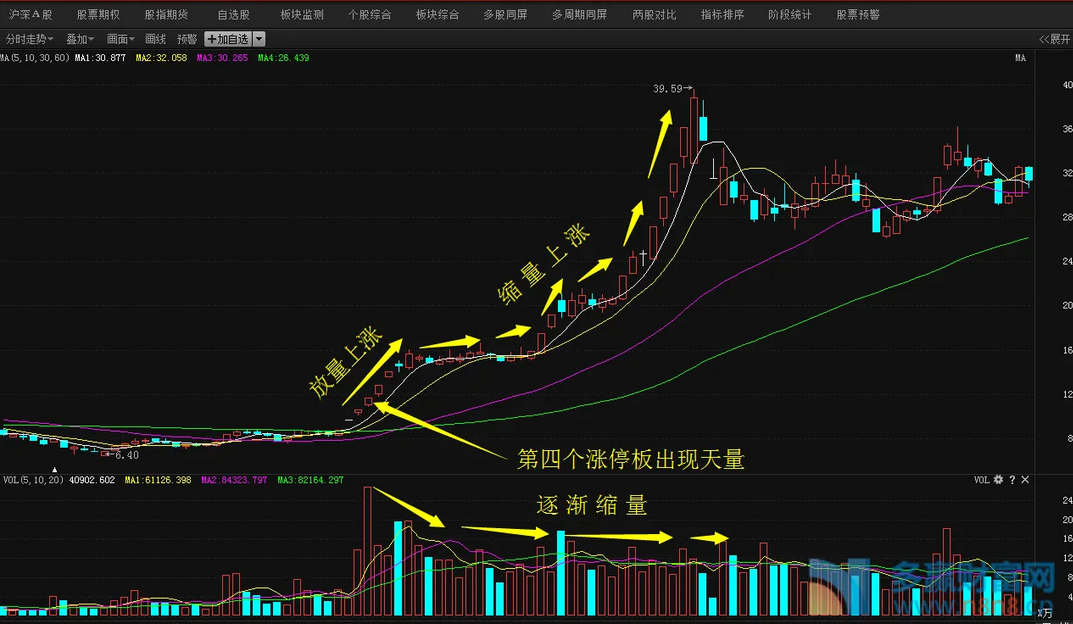Click the white triangle date marker
1073x624 pixels.
(55, 470)
